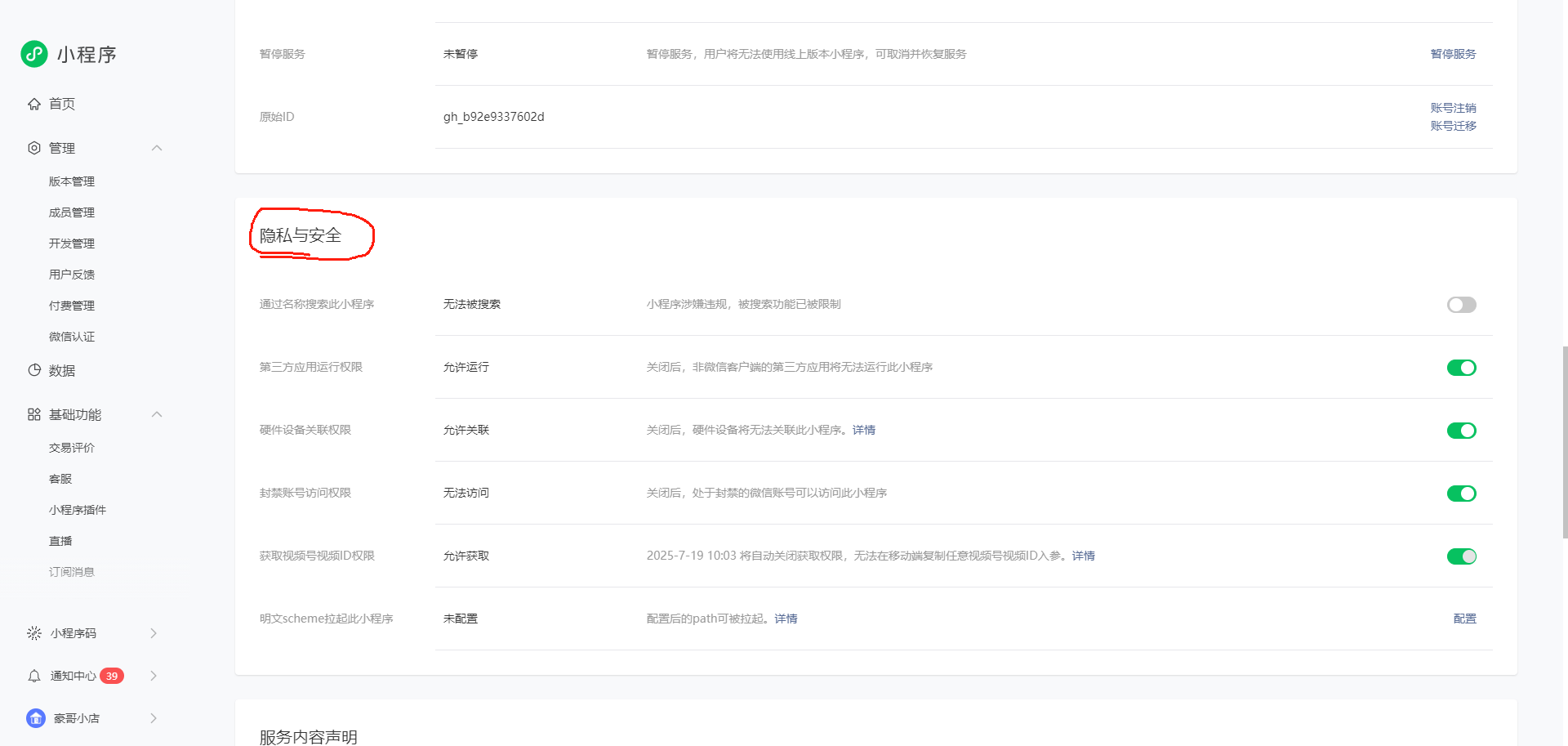
Task: Click the 暂停服务 link on the right
Action: click(1453, 54)
